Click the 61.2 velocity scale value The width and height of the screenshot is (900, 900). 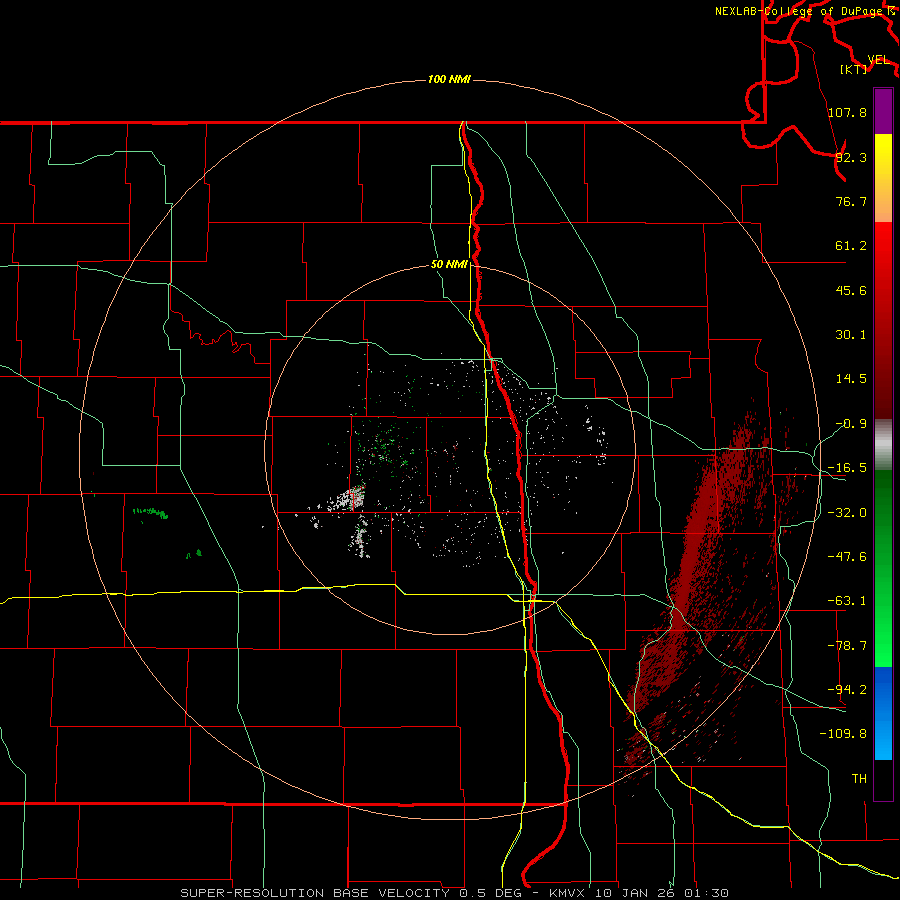851,246
